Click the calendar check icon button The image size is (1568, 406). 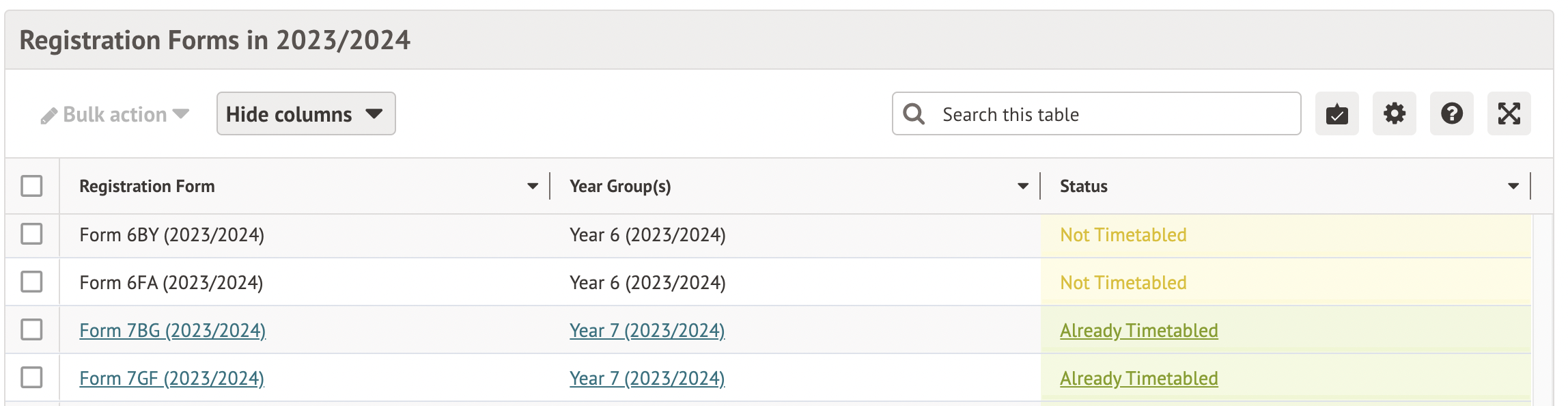1336,113
